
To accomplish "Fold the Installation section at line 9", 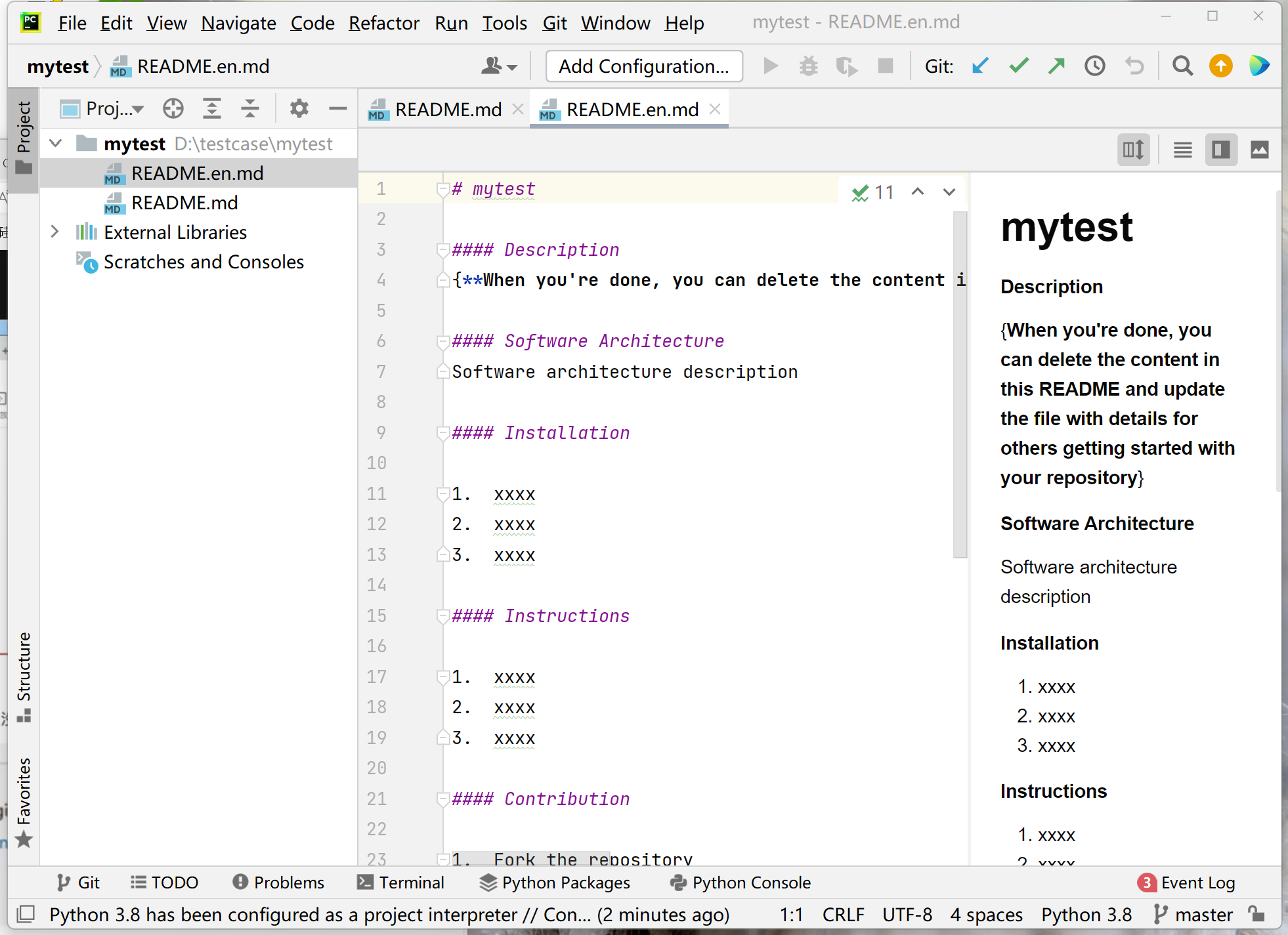I will click(443, 433).
